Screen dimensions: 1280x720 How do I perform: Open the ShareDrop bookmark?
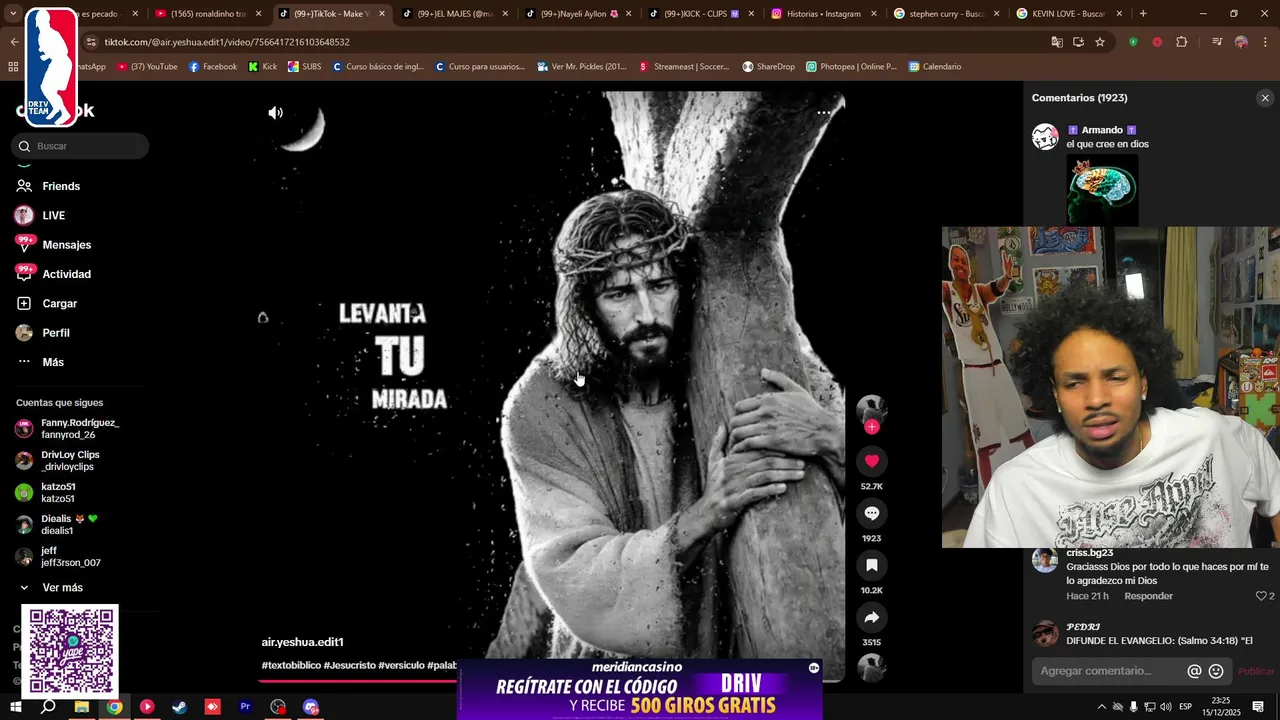point(768,67)
